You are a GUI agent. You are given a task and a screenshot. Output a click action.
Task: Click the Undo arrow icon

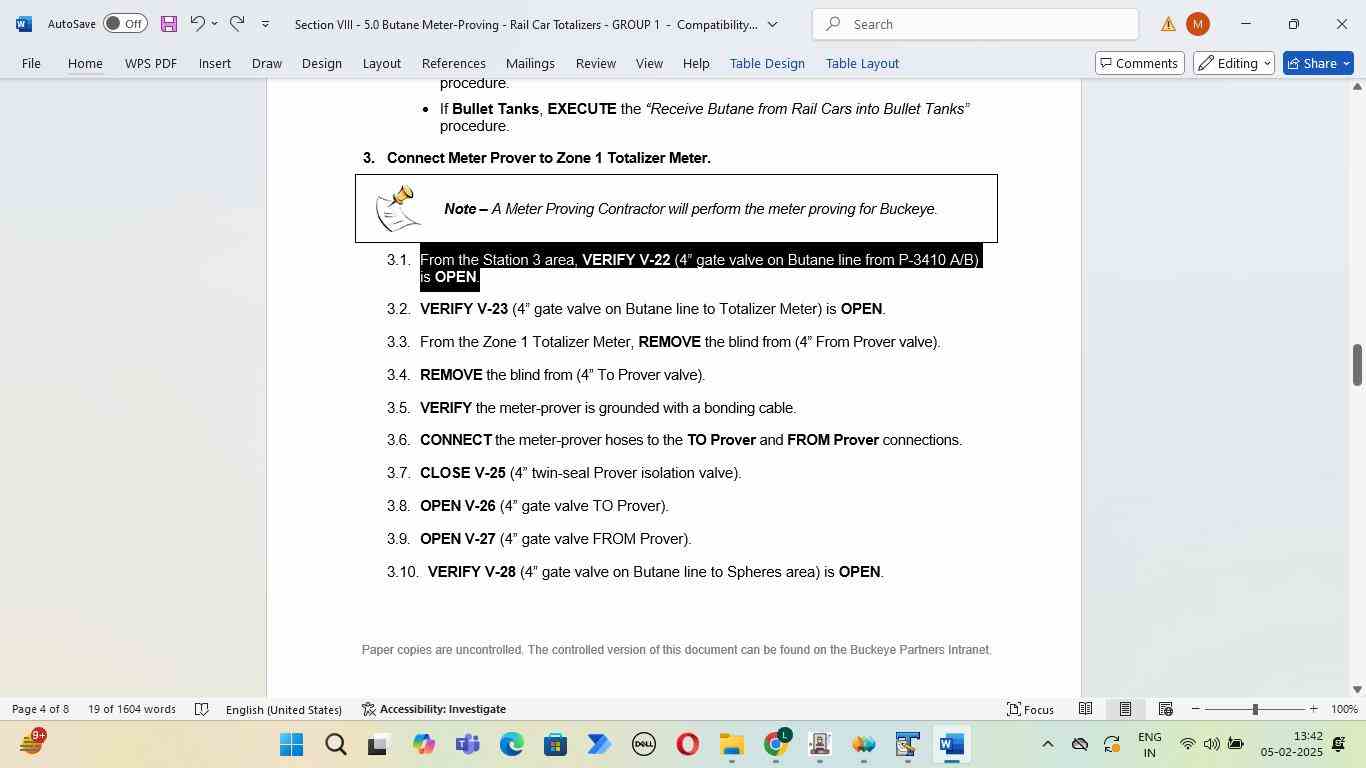pyautogui.click(x=197, y=24)
